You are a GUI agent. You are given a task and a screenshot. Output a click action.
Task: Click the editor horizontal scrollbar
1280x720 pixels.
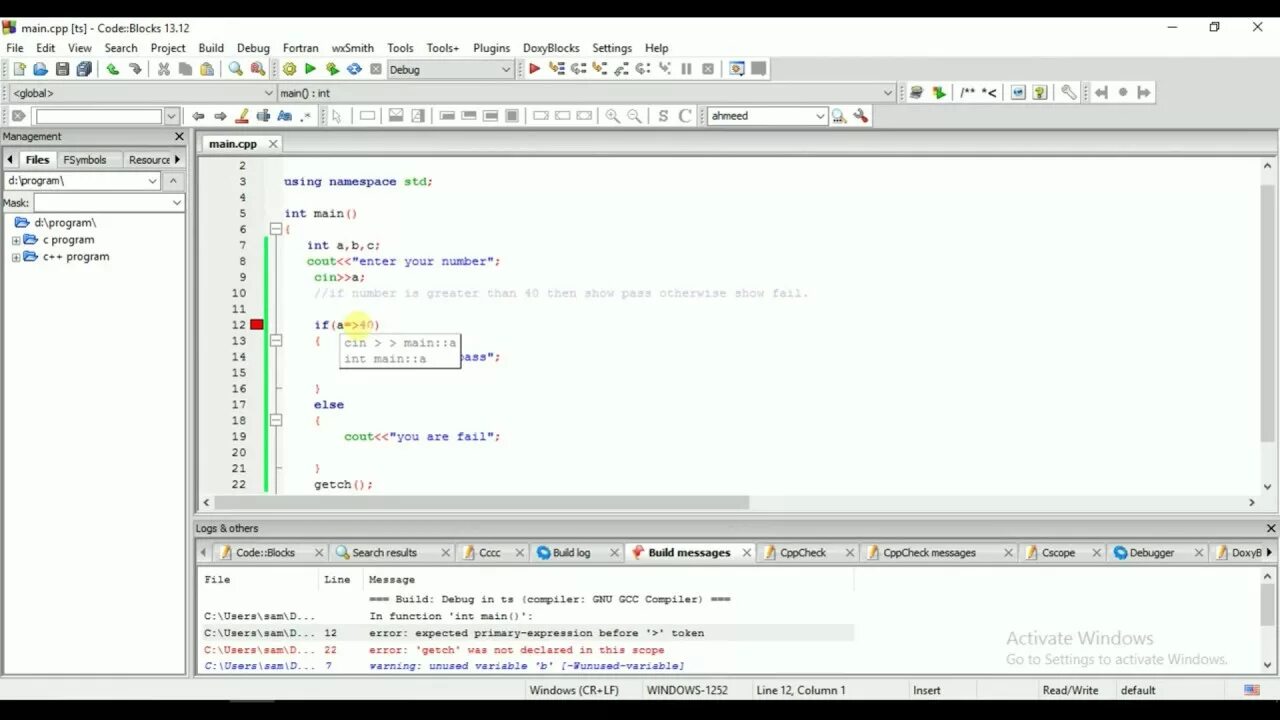click(481, 503)
